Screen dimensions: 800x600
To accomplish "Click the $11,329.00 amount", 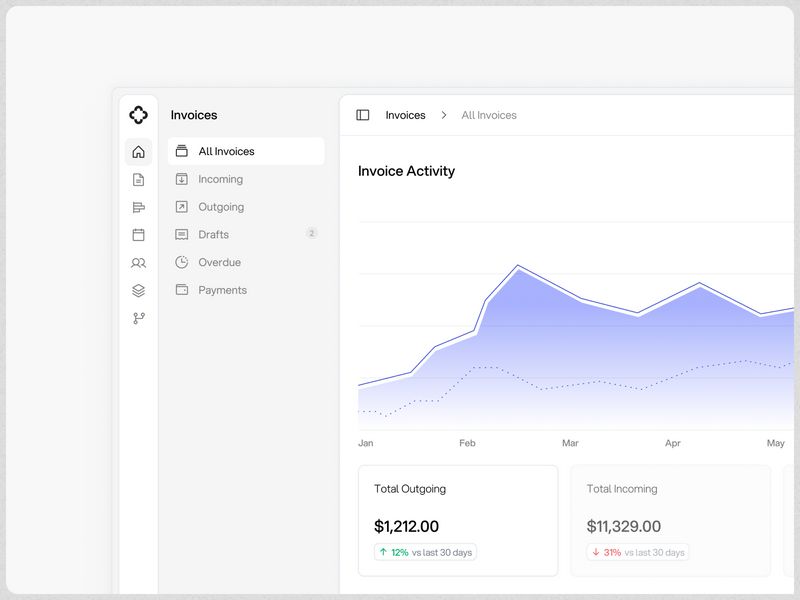I will pyautogui.click(x=623, y=526).
